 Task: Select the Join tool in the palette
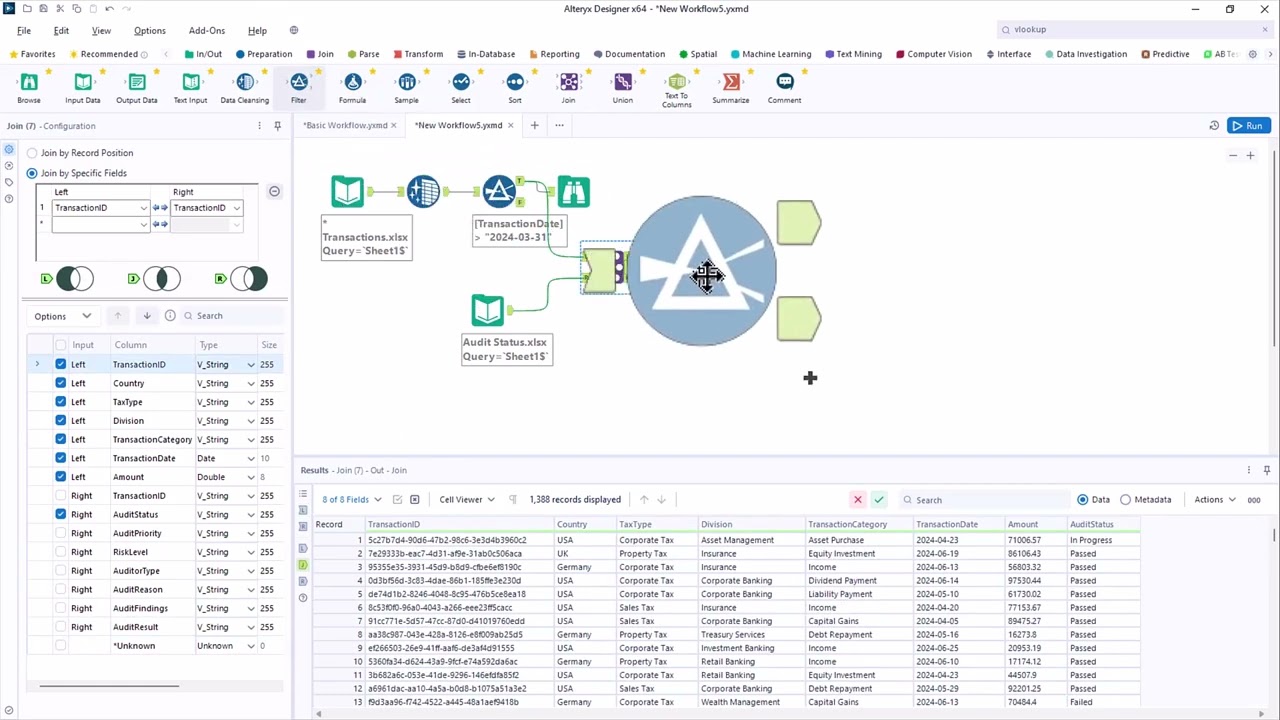click(x=568, y=88)
